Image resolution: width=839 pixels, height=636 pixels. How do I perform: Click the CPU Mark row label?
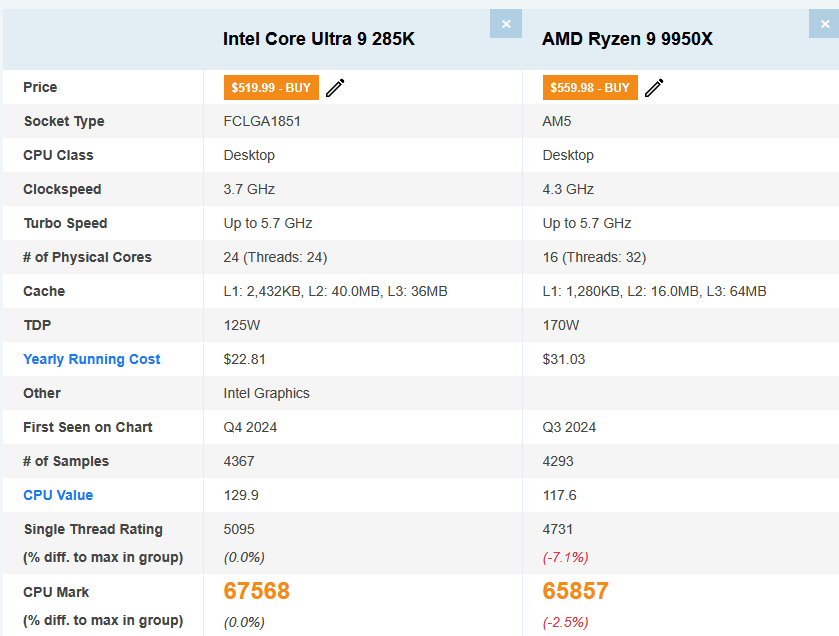point(56,592)
